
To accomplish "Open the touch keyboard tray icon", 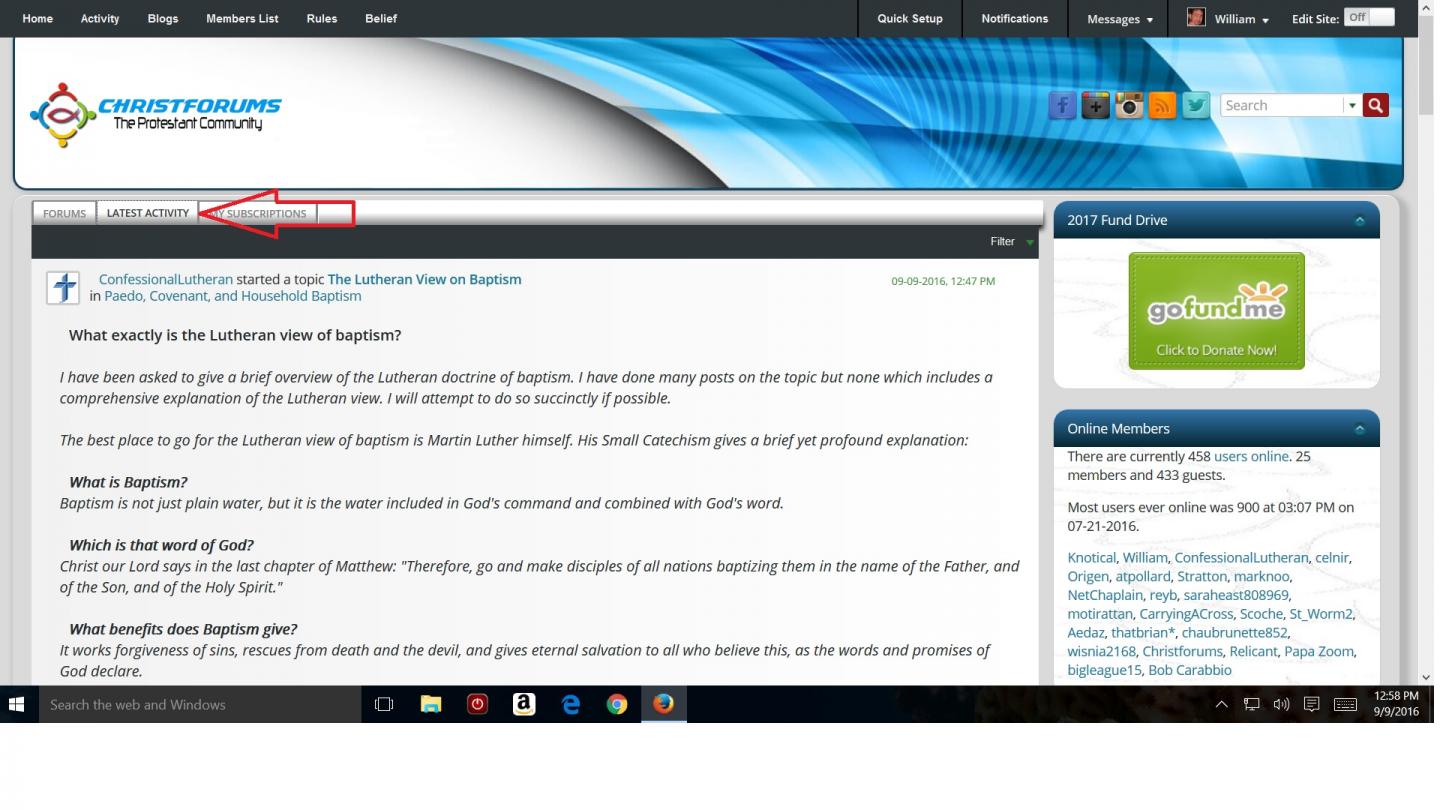I will coord(1346,704).
